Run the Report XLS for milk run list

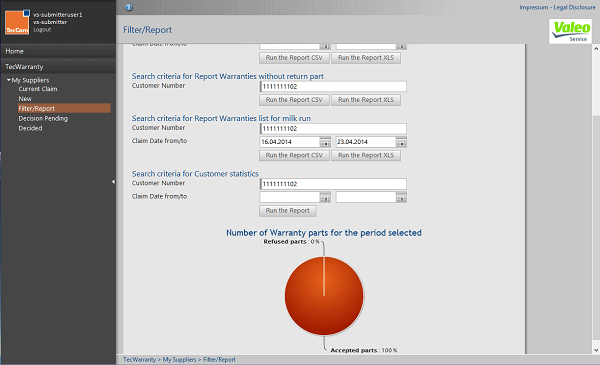366,155
